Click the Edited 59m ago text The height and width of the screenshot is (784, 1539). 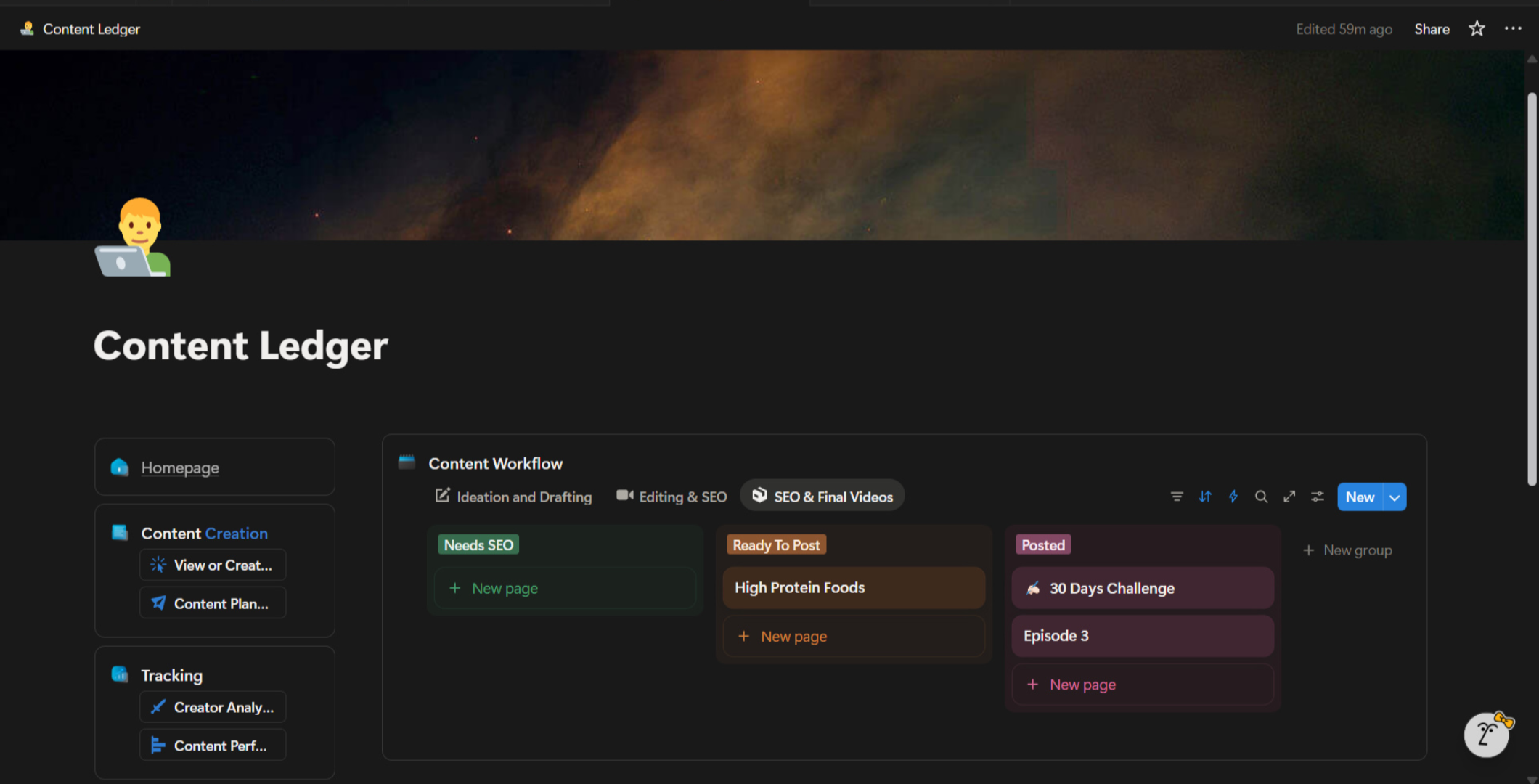(x=1344, y=29)
